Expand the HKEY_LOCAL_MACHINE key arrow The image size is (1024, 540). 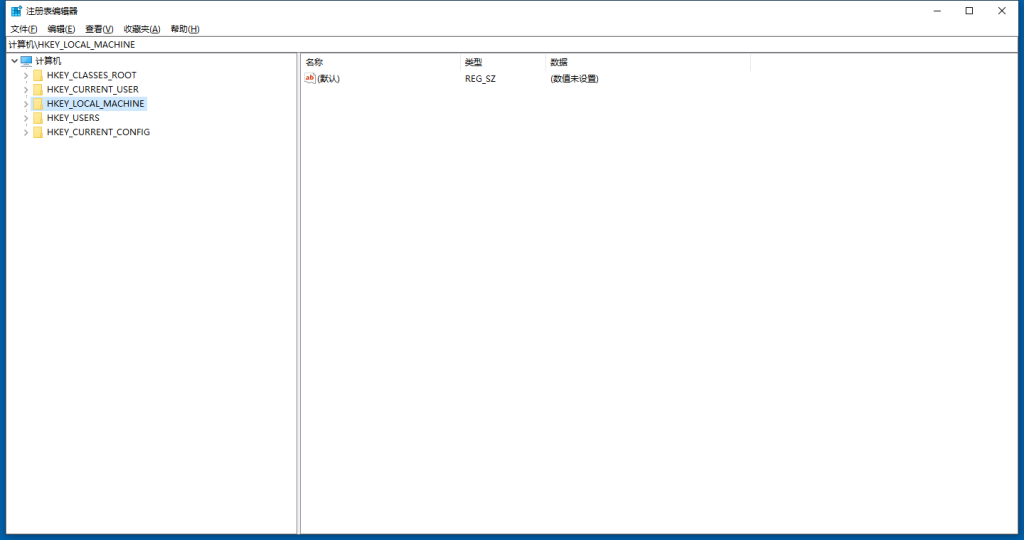pyautogui.click(x=26, y=104)
